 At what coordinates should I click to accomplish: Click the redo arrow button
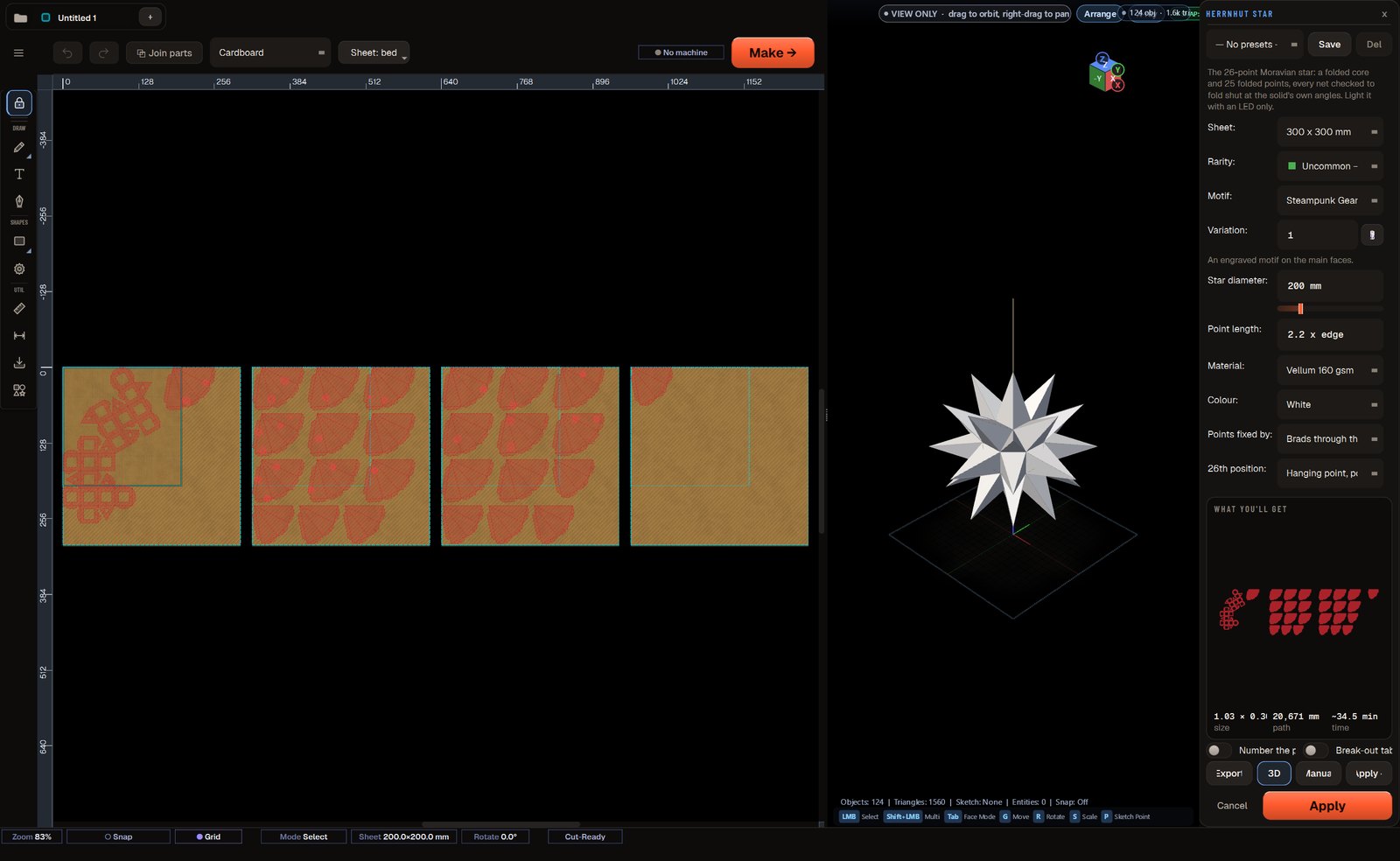pos(103,52)
